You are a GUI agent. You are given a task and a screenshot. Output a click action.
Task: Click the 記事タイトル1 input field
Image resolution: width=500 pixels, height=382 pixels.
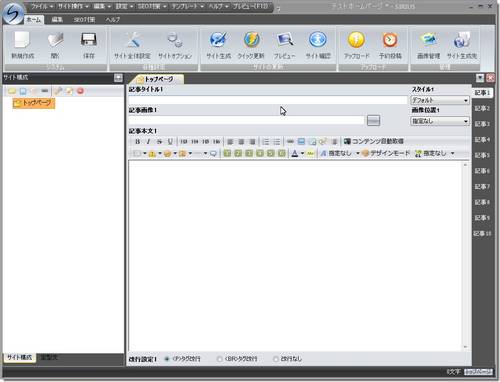pos(268,100)
